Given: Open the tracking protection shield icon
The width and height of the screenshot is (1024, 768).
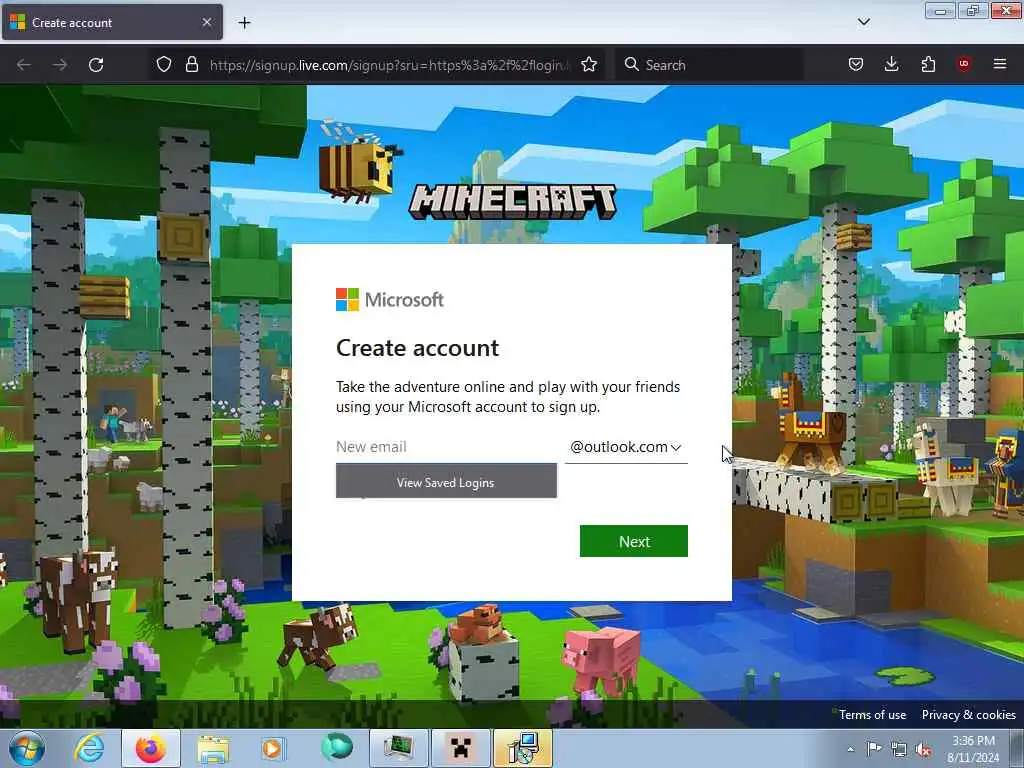Looking at the screenshot, I should coord(164,64).
